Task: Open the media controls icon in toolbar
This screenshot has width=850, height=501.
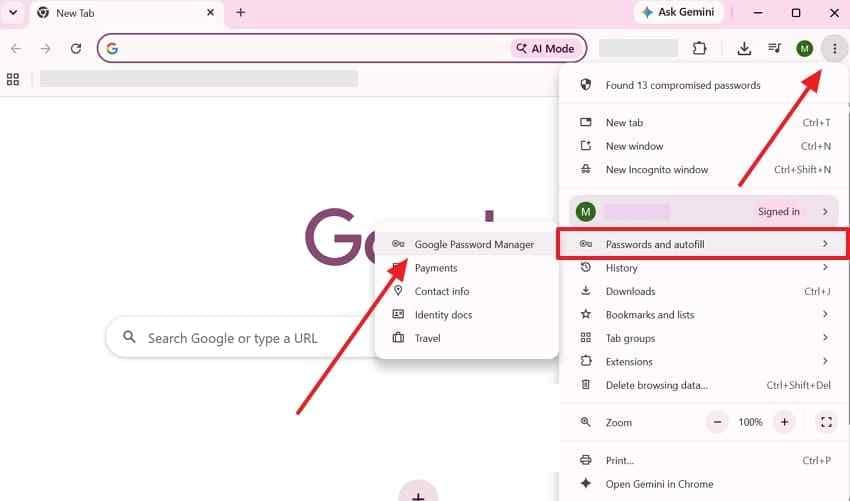Action: click(x=775, y=48)
